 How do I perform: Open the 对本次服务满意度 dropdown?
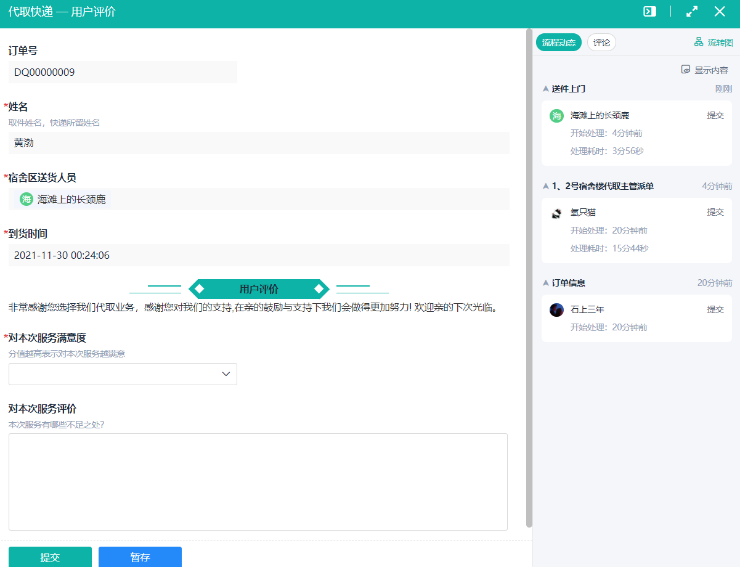pos(122,374)
